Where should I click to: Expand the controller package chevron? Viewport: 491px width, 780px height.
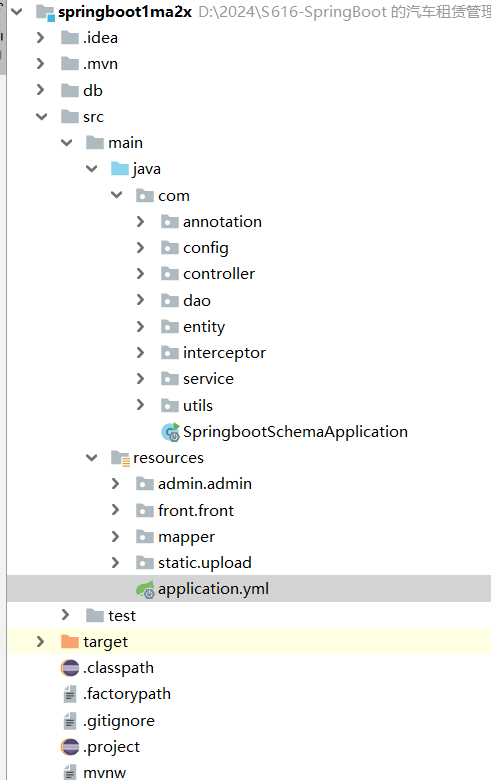(140, 273)
